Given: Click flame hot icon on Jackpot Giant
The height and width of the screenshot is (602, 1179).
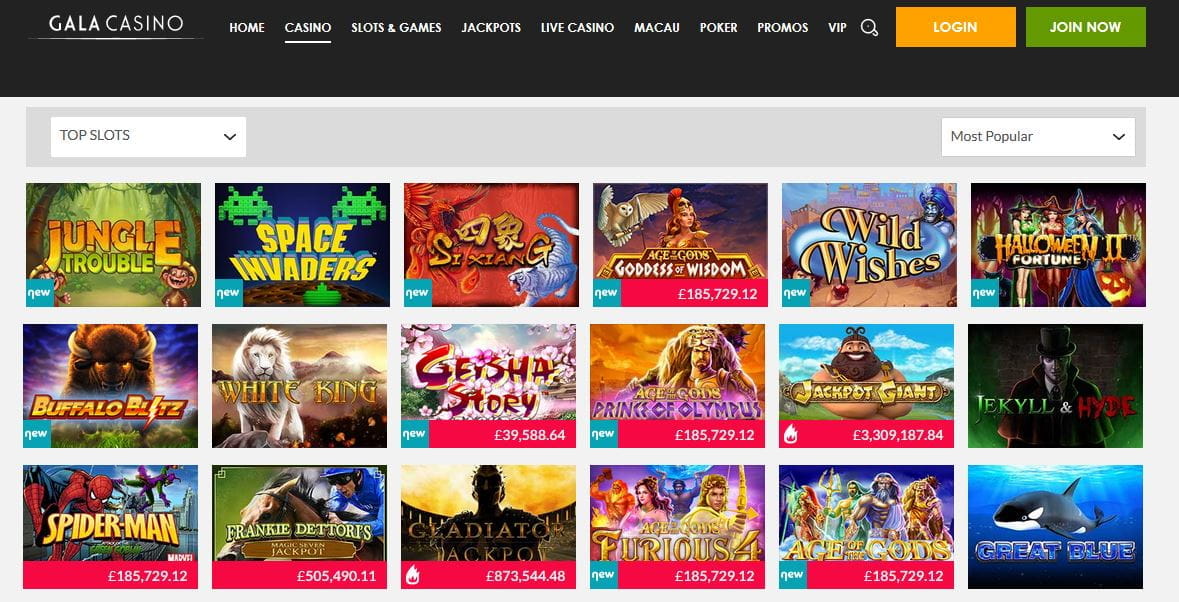Looking at the screenshot, I should pyautogui.click(x=790, y=434).
